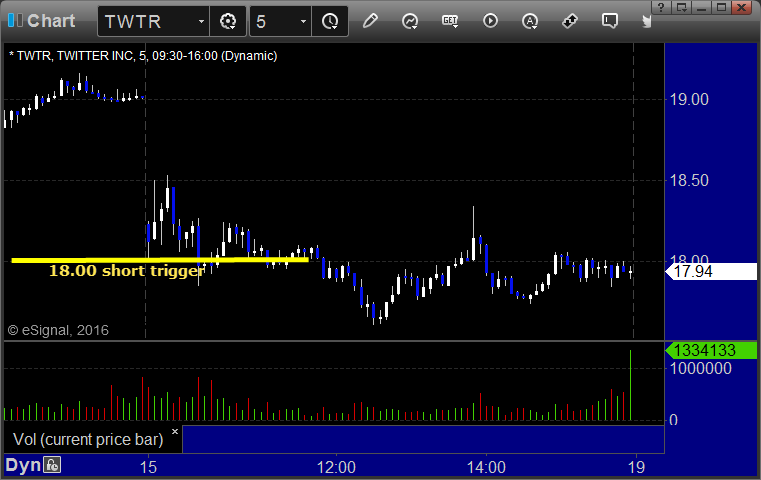This screenshot has height=480, width=761.
Task: Select the Vol (current price bar) label
Action: pos(88,439)
